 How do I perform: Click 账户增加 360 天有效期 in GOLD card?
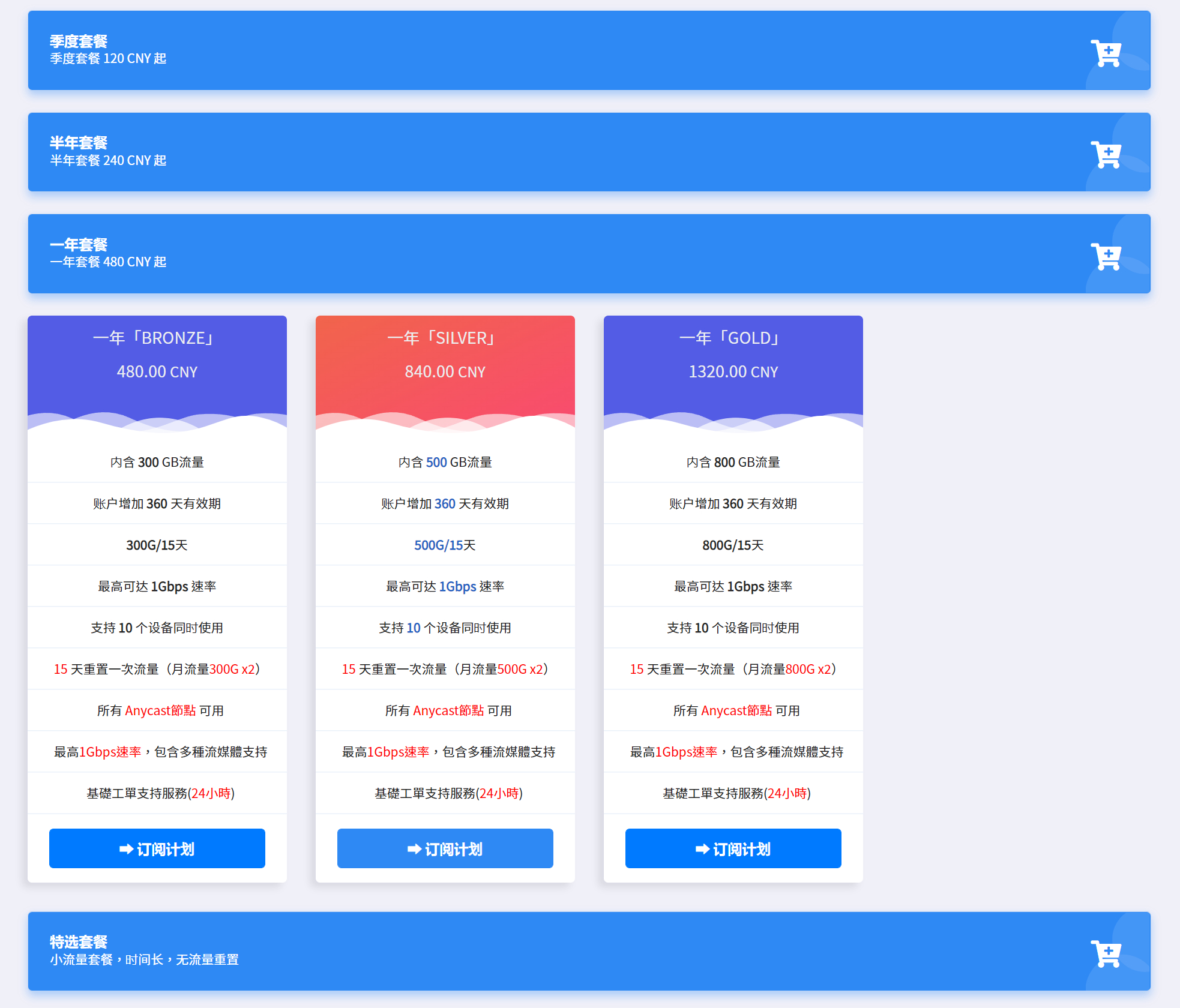coord(733,503)
